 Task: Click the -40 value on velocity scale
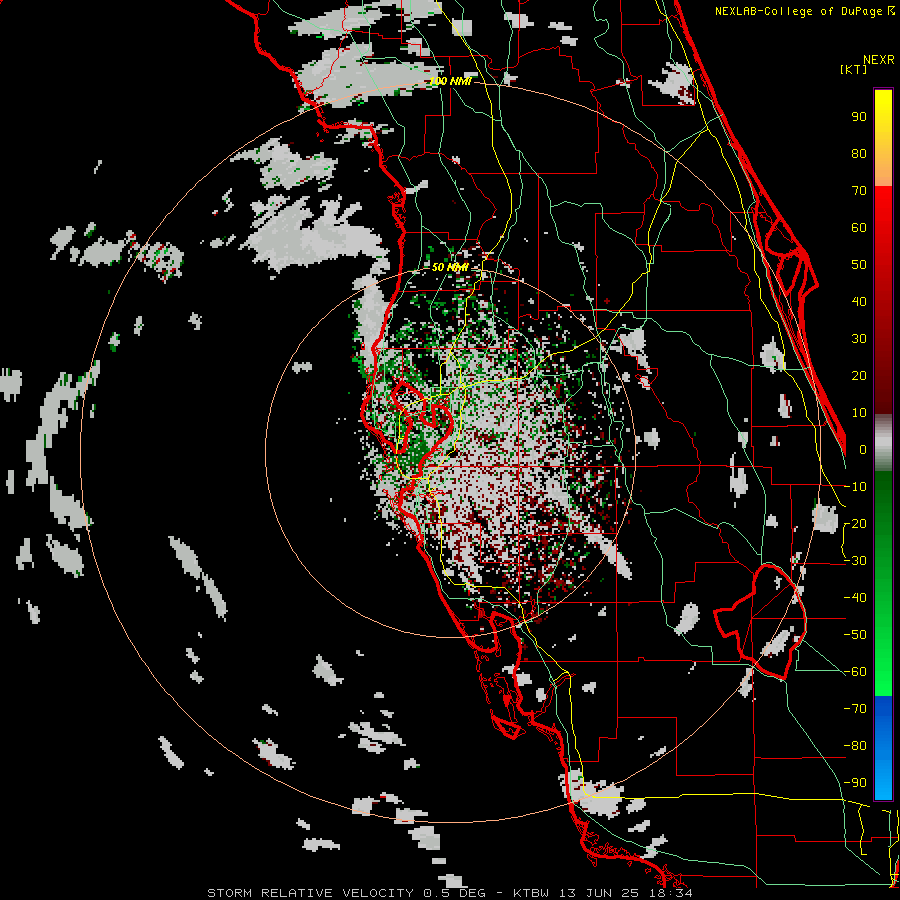[x=855, y=598]
